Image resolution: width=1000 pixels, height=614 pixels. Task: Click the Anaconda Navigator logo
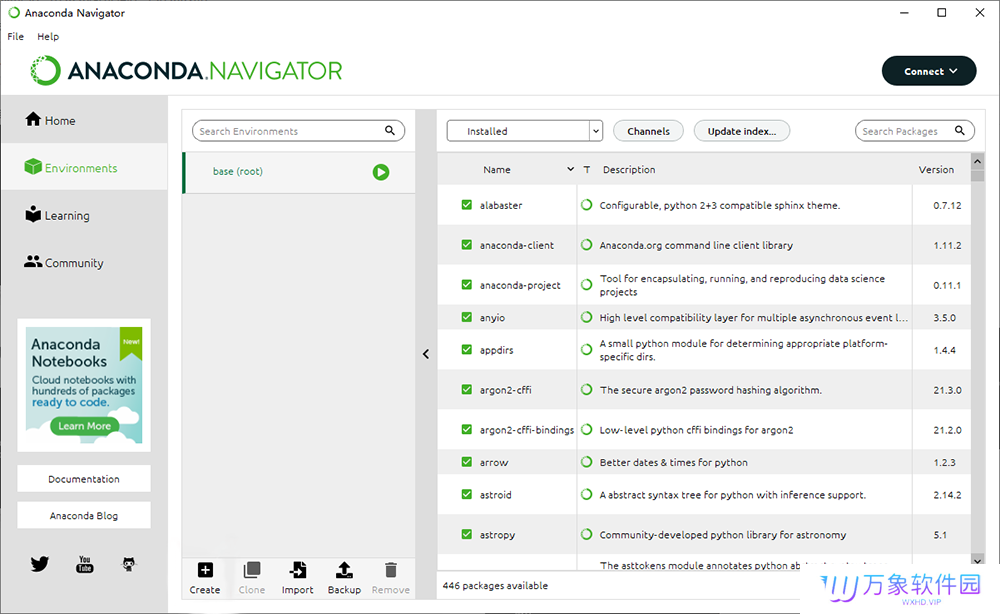[x=186, y=70]
